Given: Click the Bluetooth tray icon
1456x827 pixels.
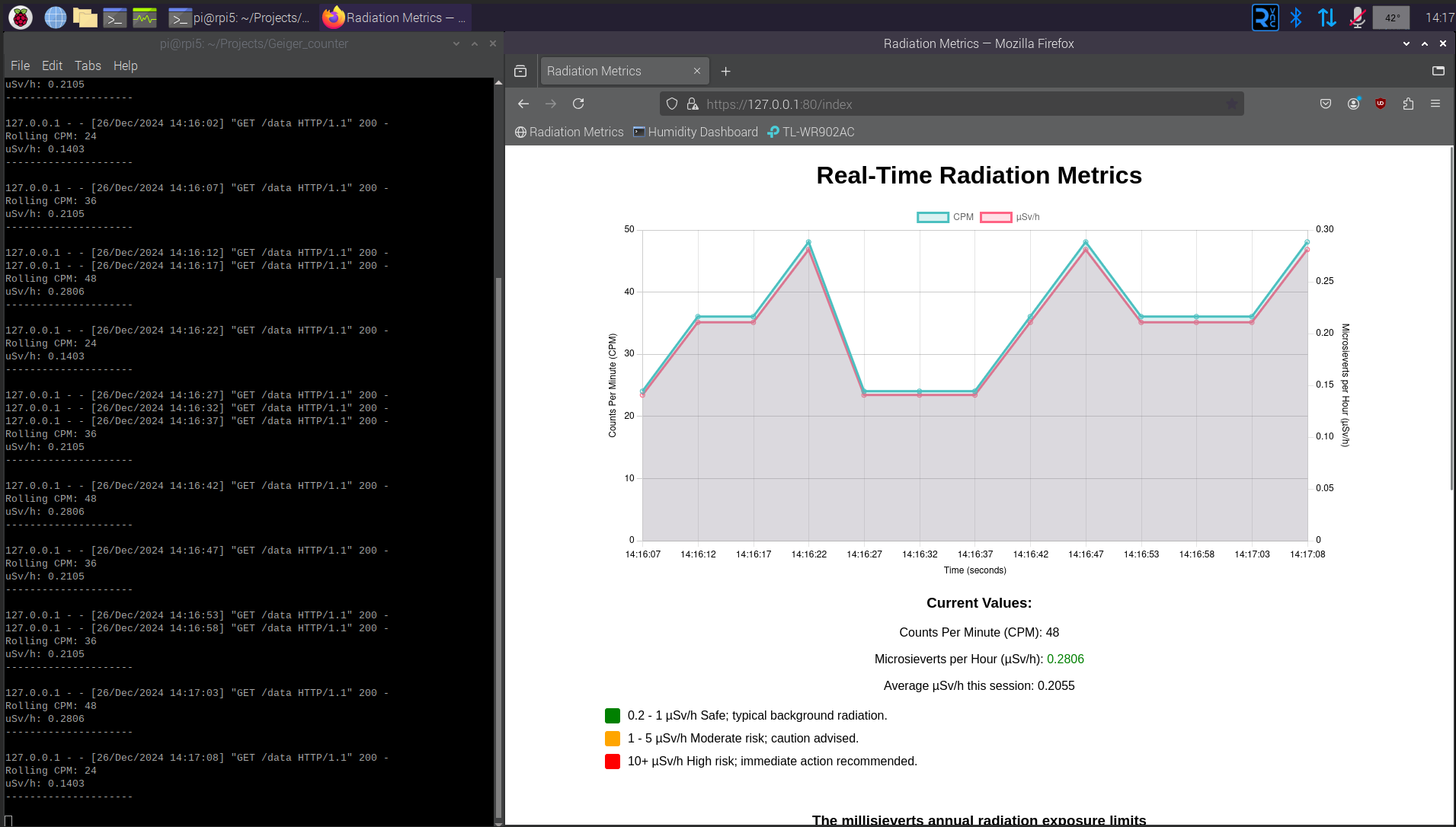Looking at the screenshot, I should tap(1295, 18).
